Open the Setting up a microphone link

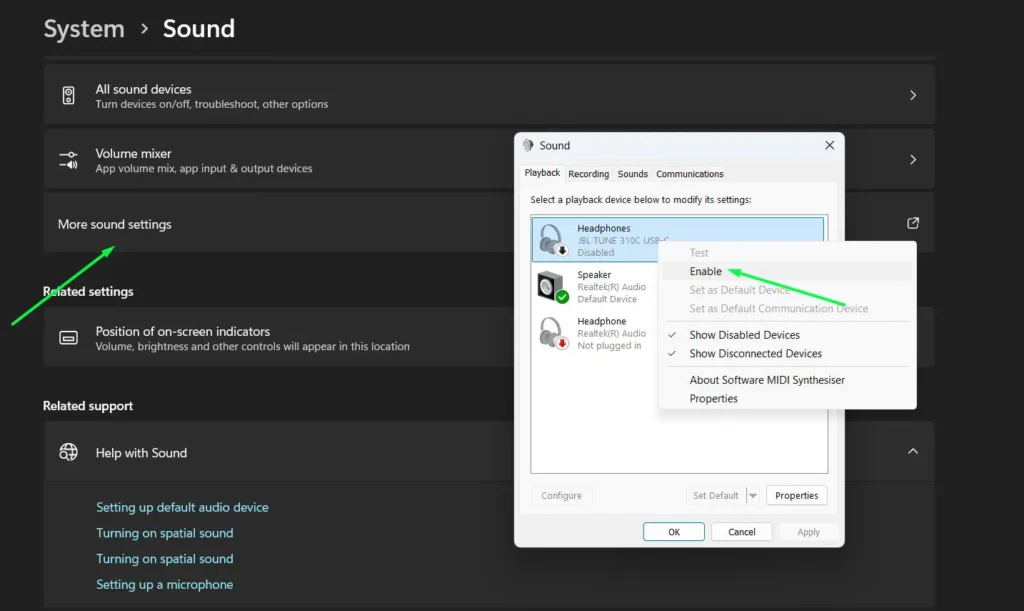pyautogui.click(x=164, y=584)
